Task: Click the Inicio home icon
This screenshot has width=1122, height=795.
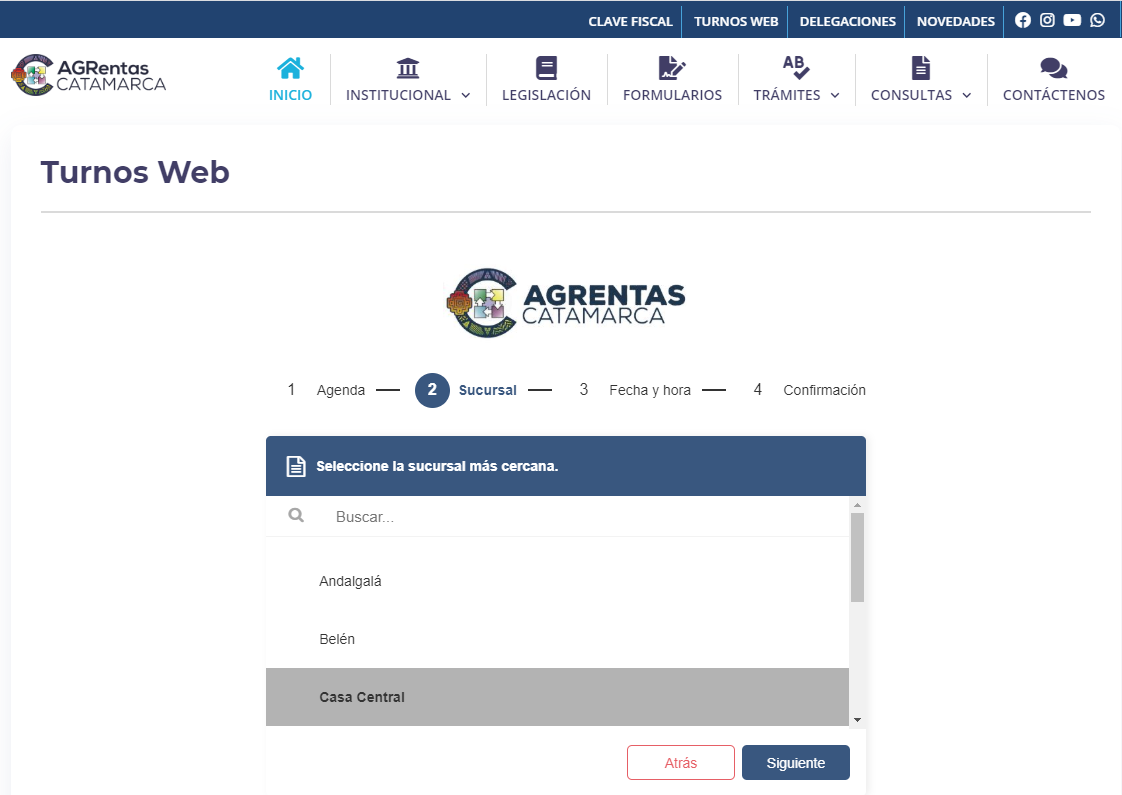Action: [291, 69]
